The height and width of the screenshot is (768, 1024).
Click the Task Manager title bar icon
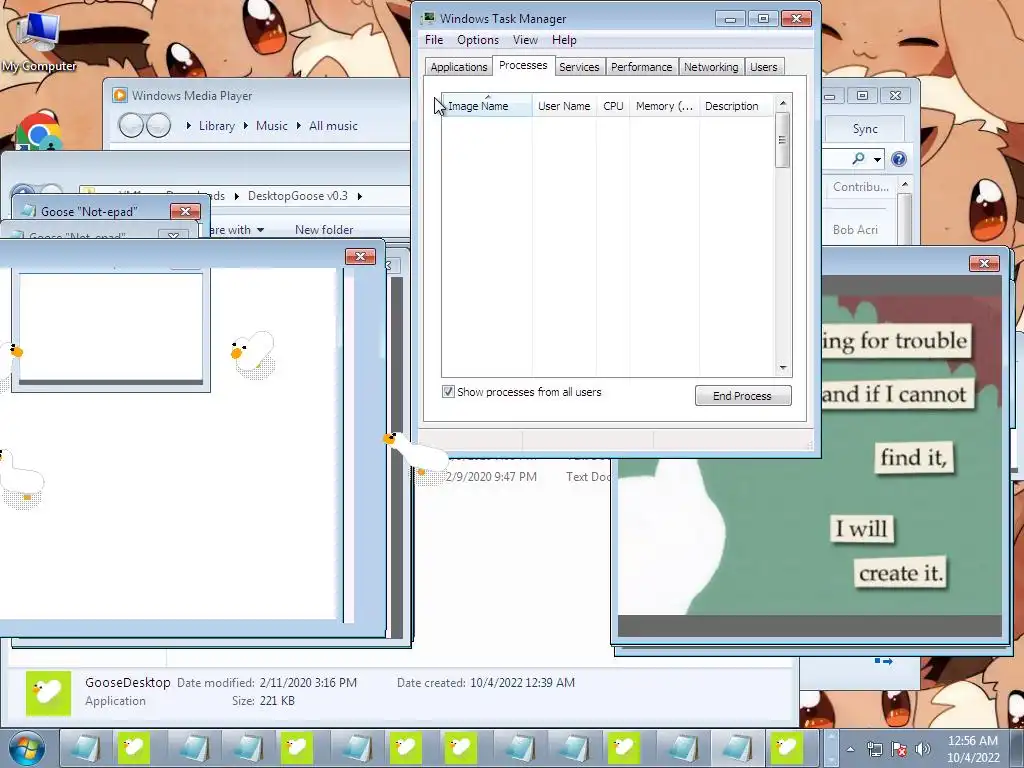[428, 18]
